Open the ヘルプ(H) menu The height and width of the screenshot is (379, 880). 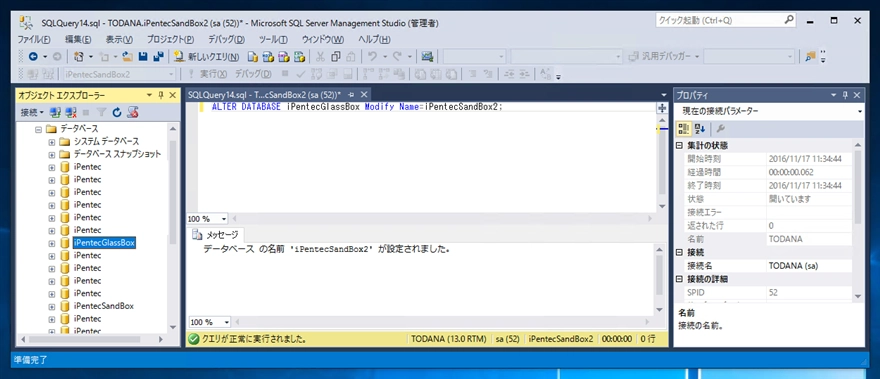click(x=374, y=40)
